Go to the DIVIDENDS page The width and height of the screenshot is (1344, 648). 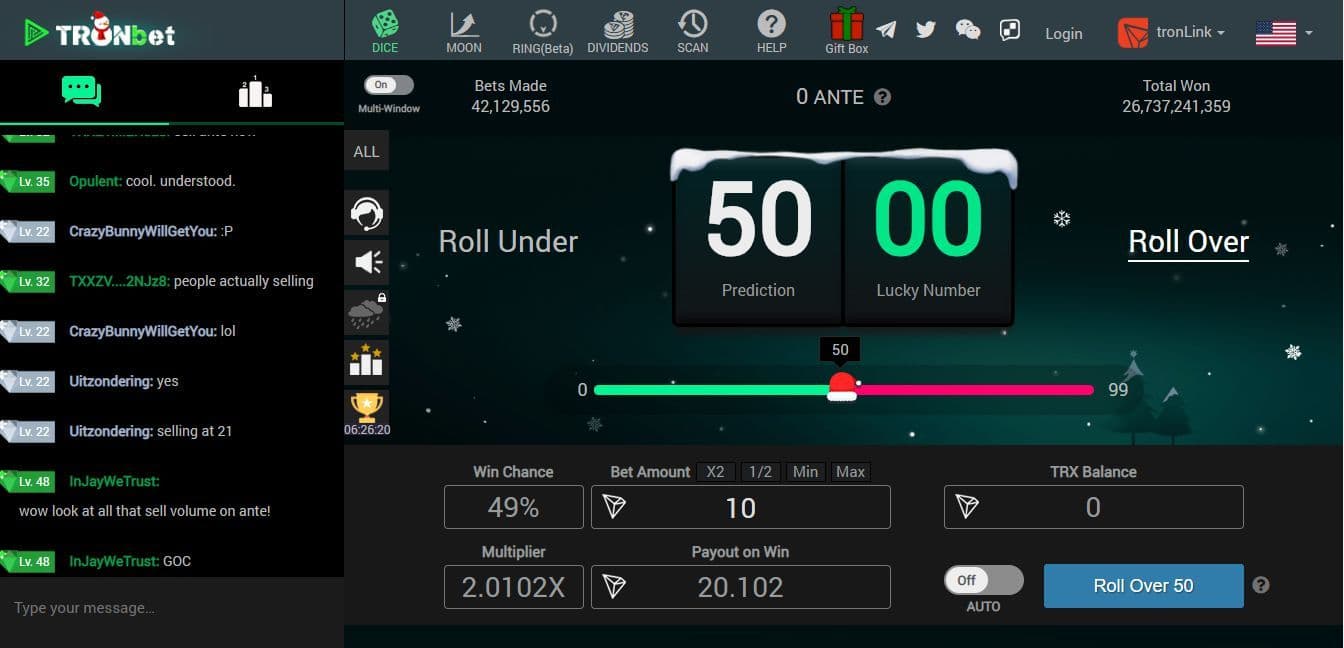[618, 32]
